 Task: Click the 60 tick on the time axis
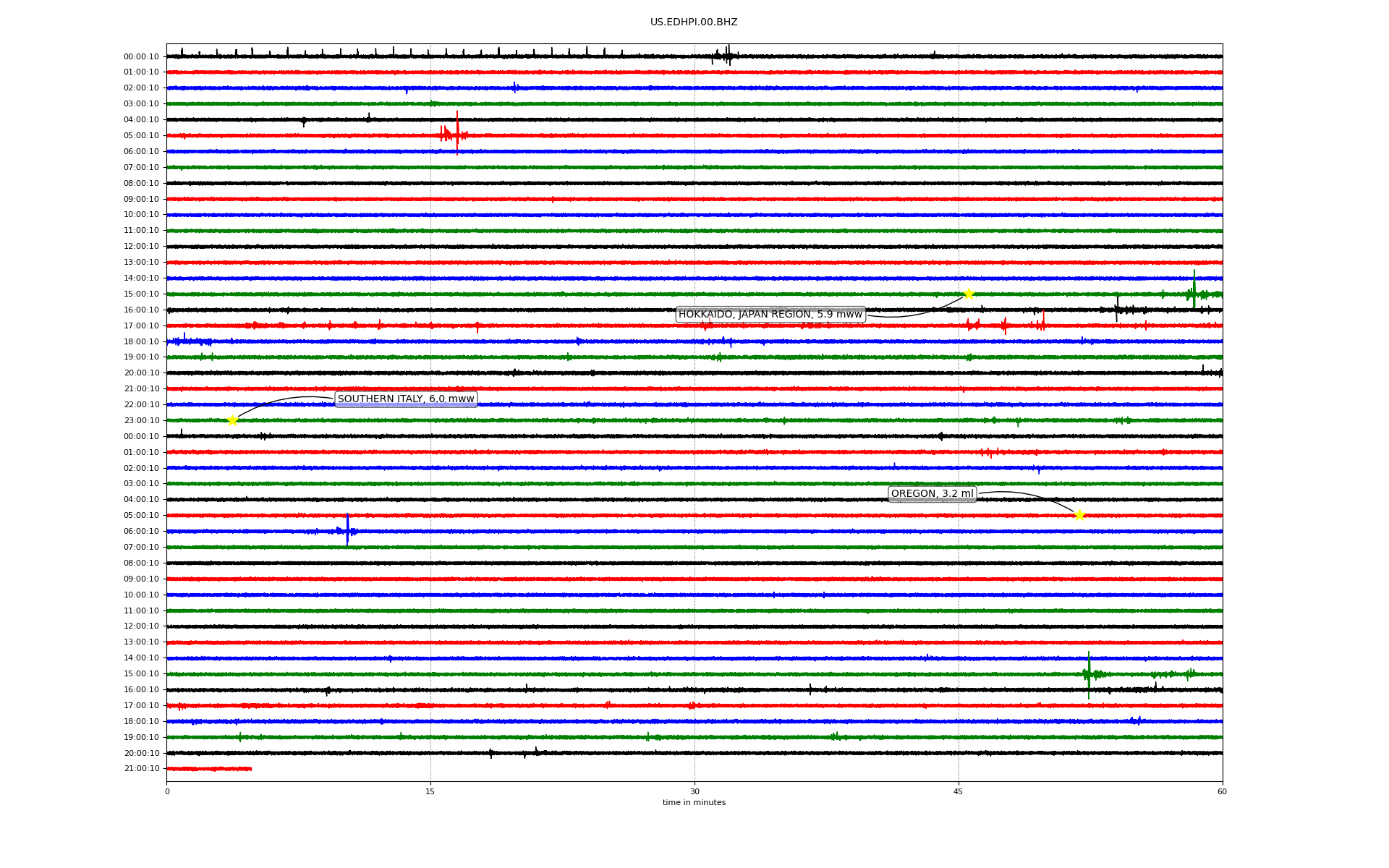click(1222, 791)
